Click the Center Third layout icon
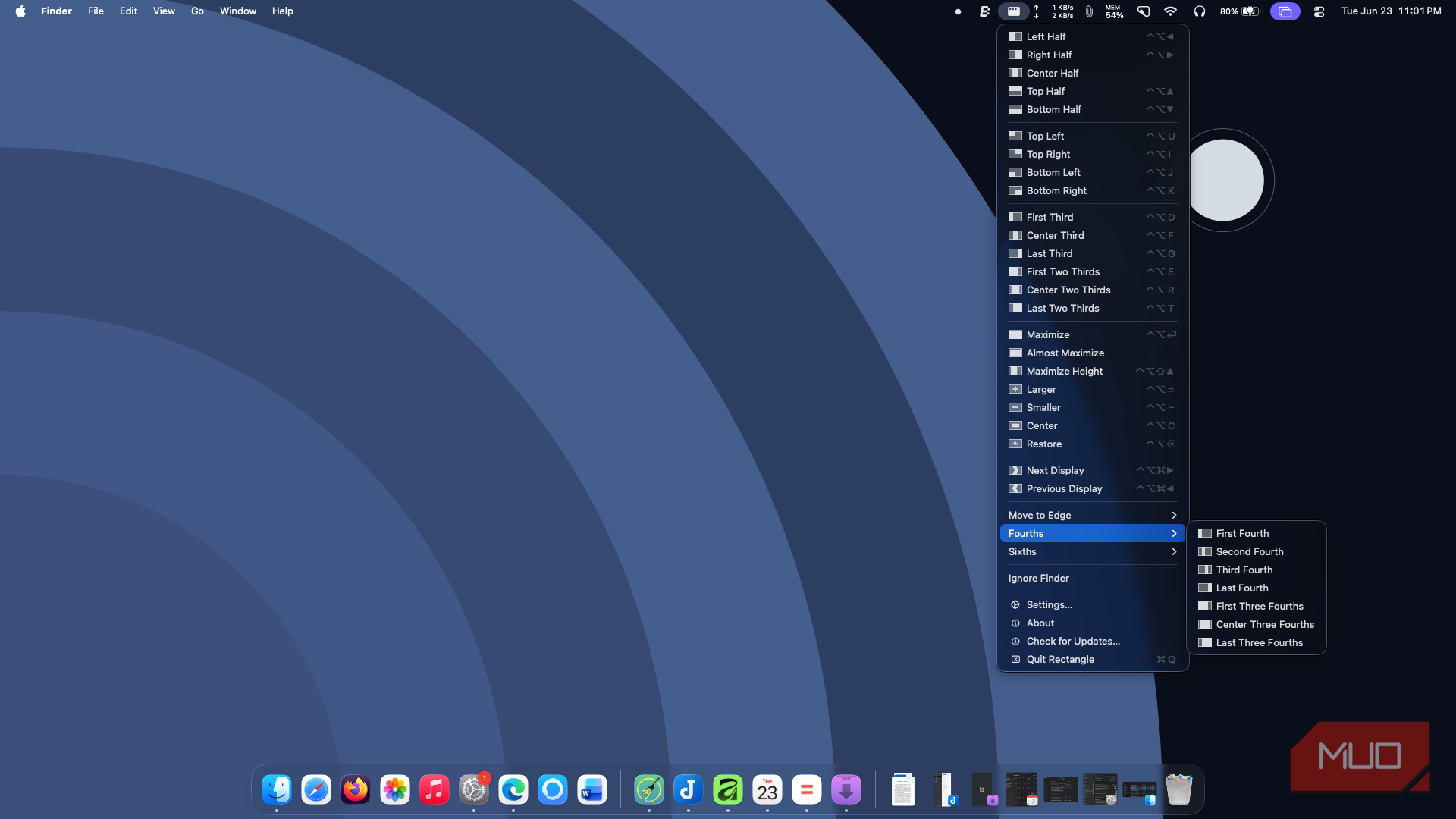 tap(1015, 235)
